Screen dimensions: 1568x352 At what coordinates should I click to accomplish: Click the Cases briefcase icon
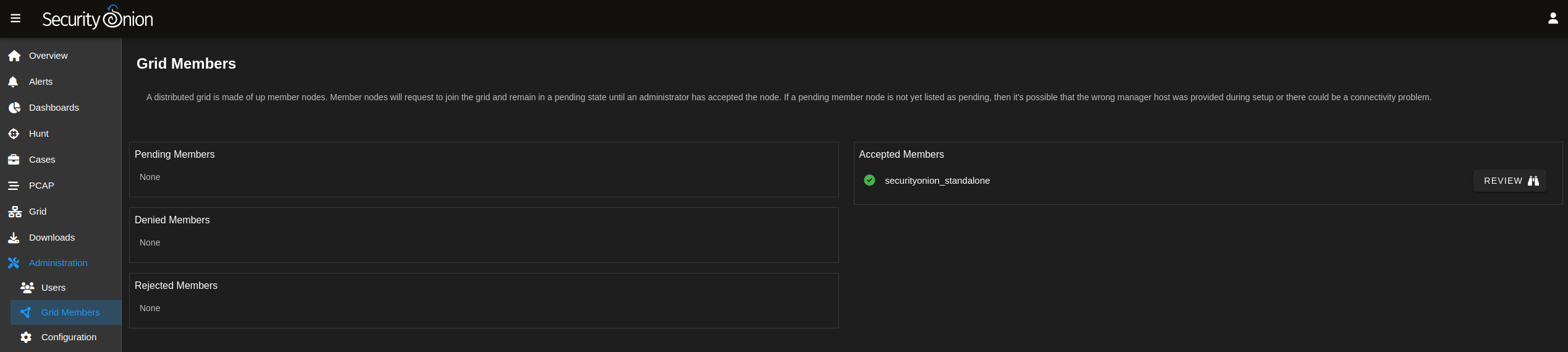[14, 160]
